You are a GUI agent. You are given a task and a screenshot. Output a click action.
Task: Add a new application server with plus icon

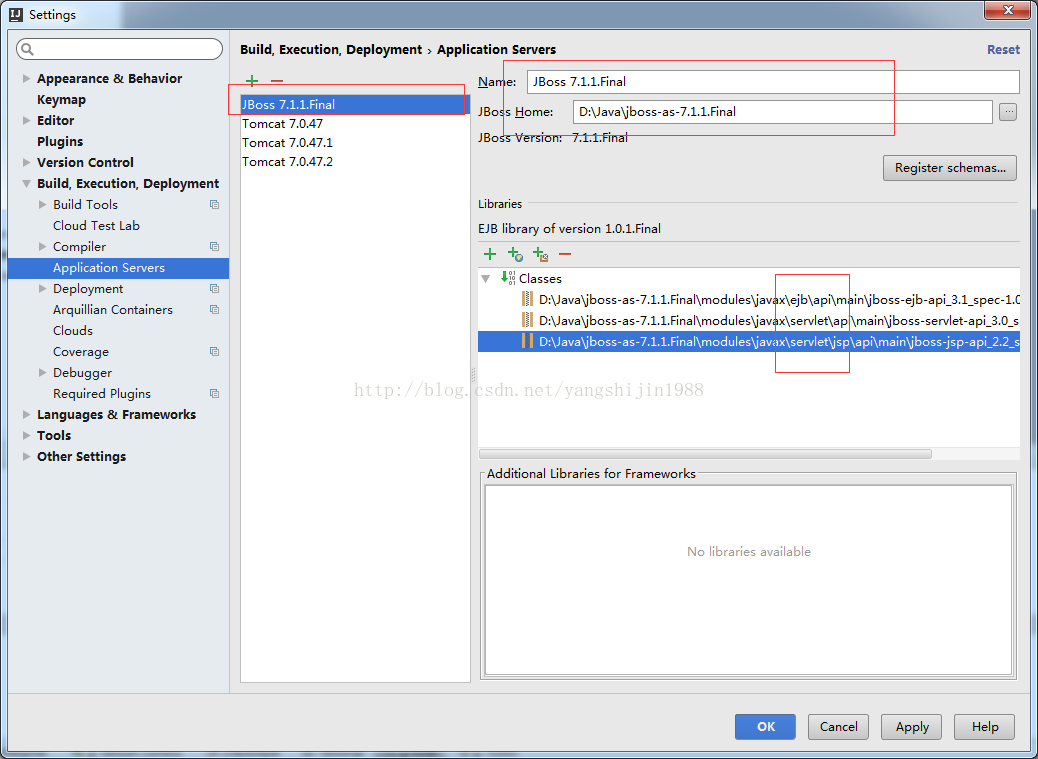[252, 81]
